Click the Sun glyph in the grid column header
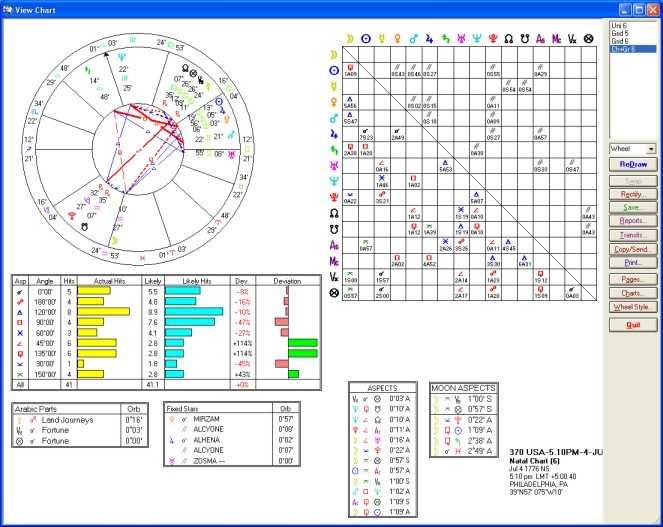This screenshot has width=663, height=527. (x=366, y=39)
